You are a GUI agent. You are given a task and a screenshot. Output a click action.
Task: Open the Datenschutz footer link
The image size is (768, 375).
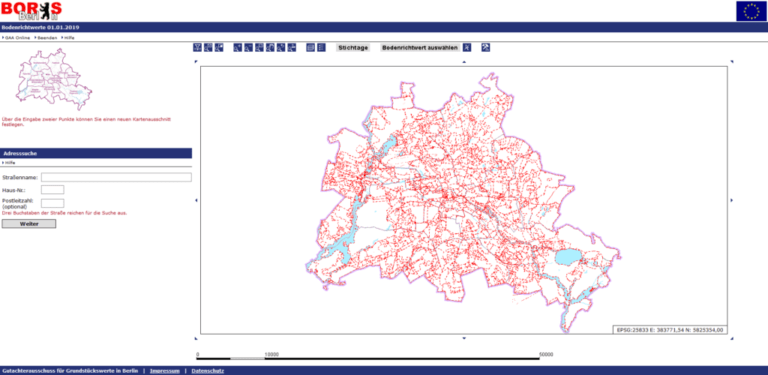point(208,371)
